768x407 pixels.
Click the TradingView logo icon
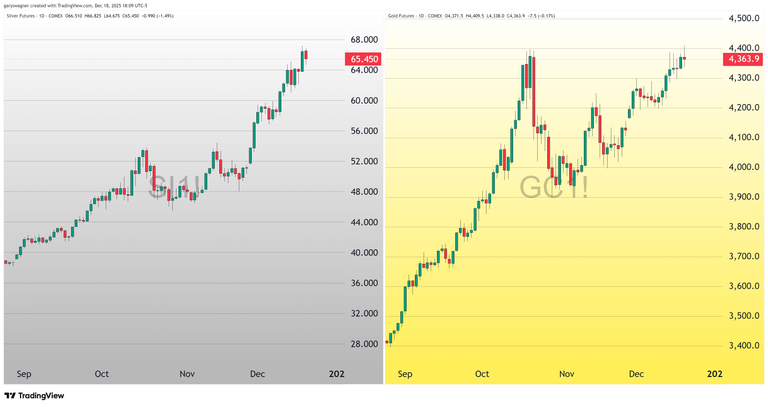(10, 396)
